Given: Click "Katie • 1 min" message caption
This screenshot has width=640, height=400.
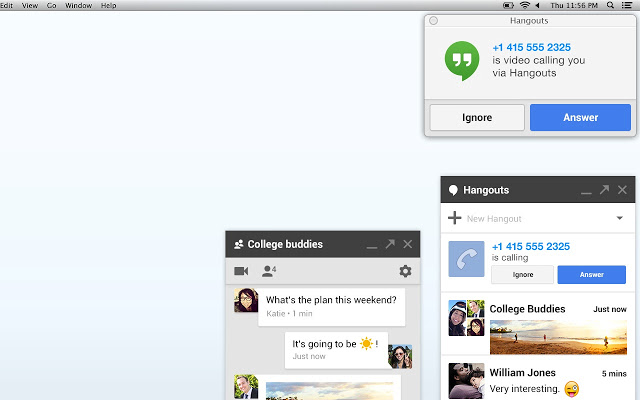Looking at the screenshot, I should click(289, 313).
